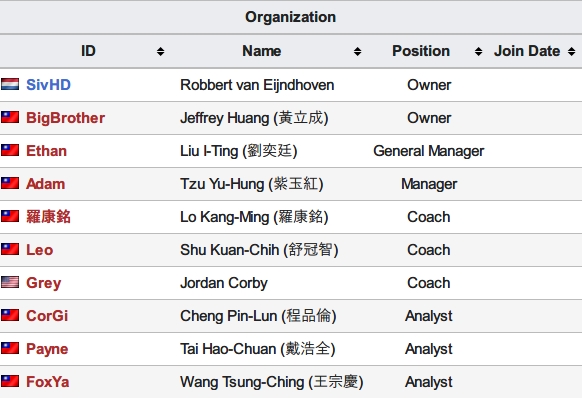Open the Grey coach link
The width and height of the screenshot is (582, 398).
click(43, 283)
